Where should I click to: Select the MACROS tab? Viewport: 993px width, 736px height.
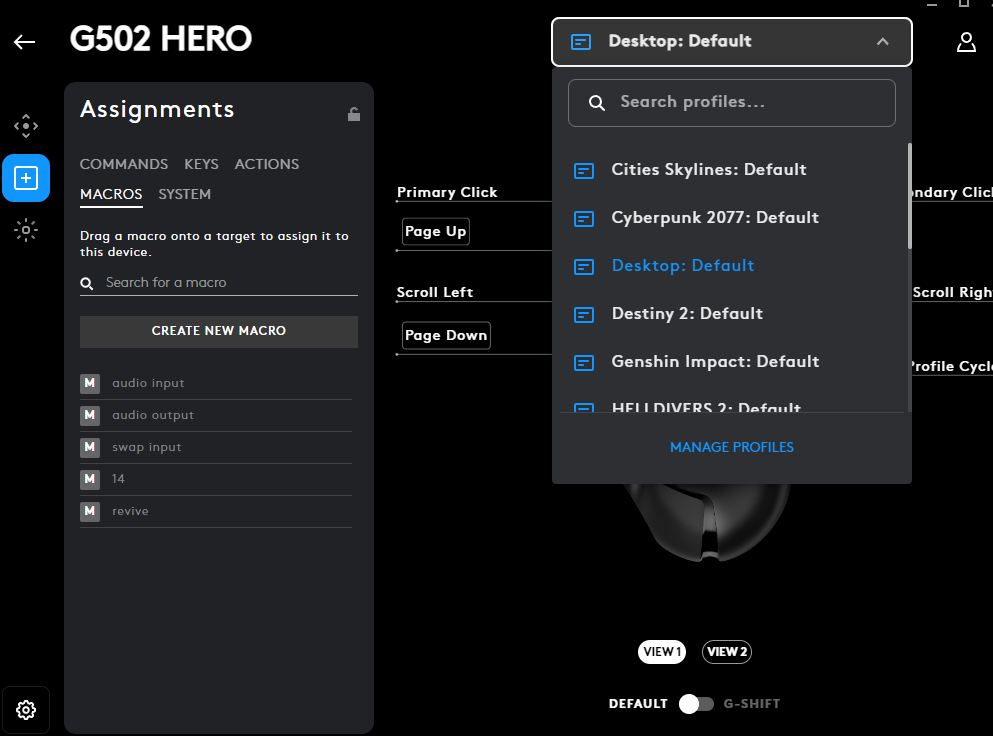[x=111, y=194]
